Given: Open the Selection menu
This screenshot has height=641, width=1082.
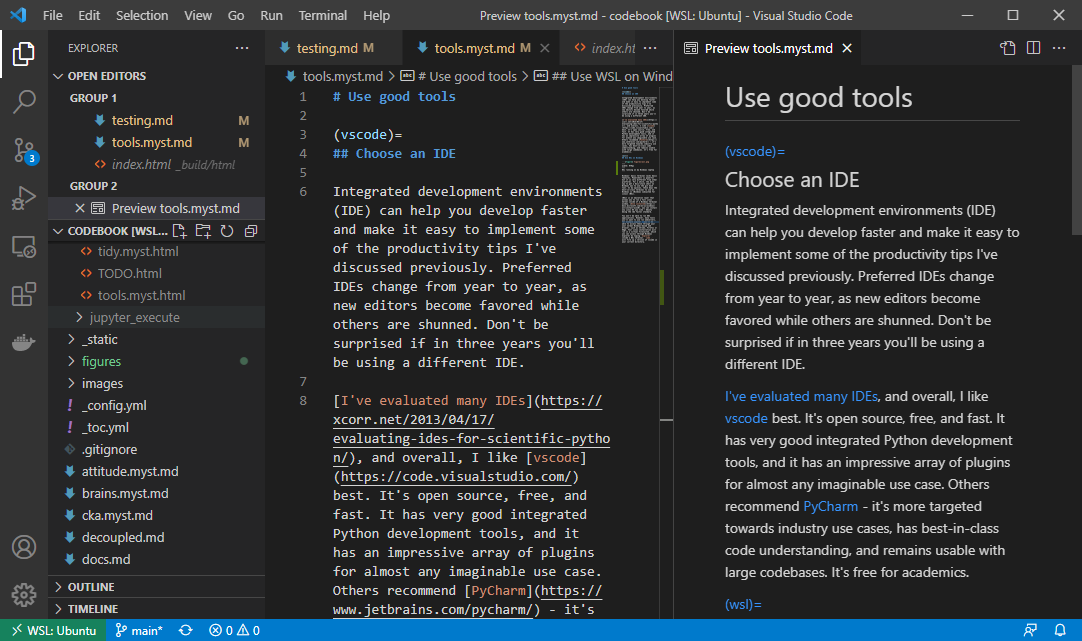Looking at the screenshot, I should tap(141, 15).
